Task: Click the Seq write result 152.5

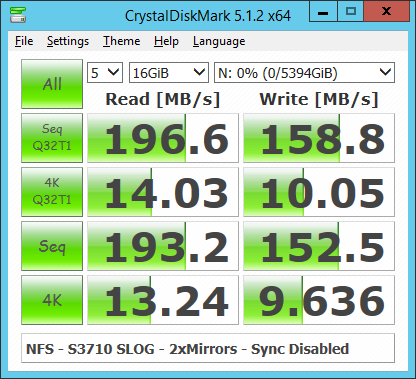Action: (319, 246)
